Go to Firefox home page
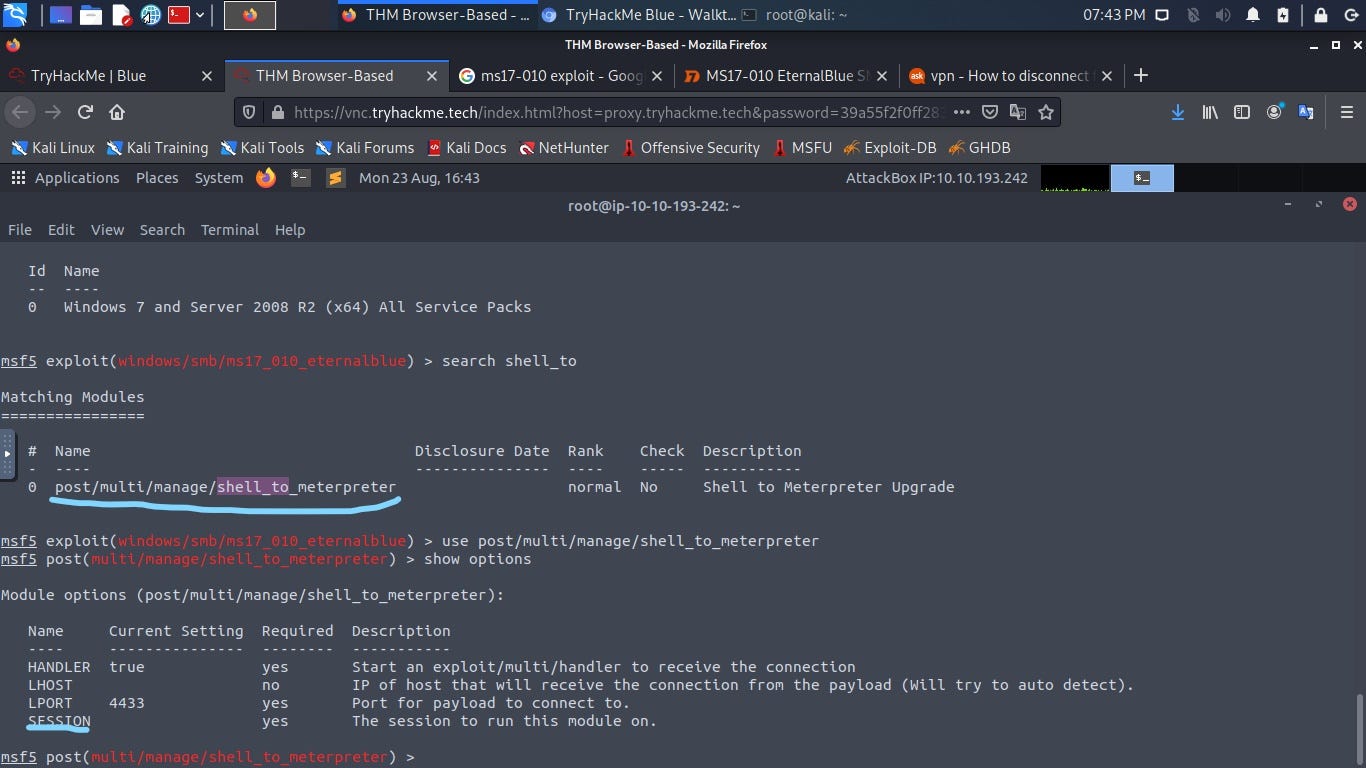The image size is (1366, 768). (117, 112)
